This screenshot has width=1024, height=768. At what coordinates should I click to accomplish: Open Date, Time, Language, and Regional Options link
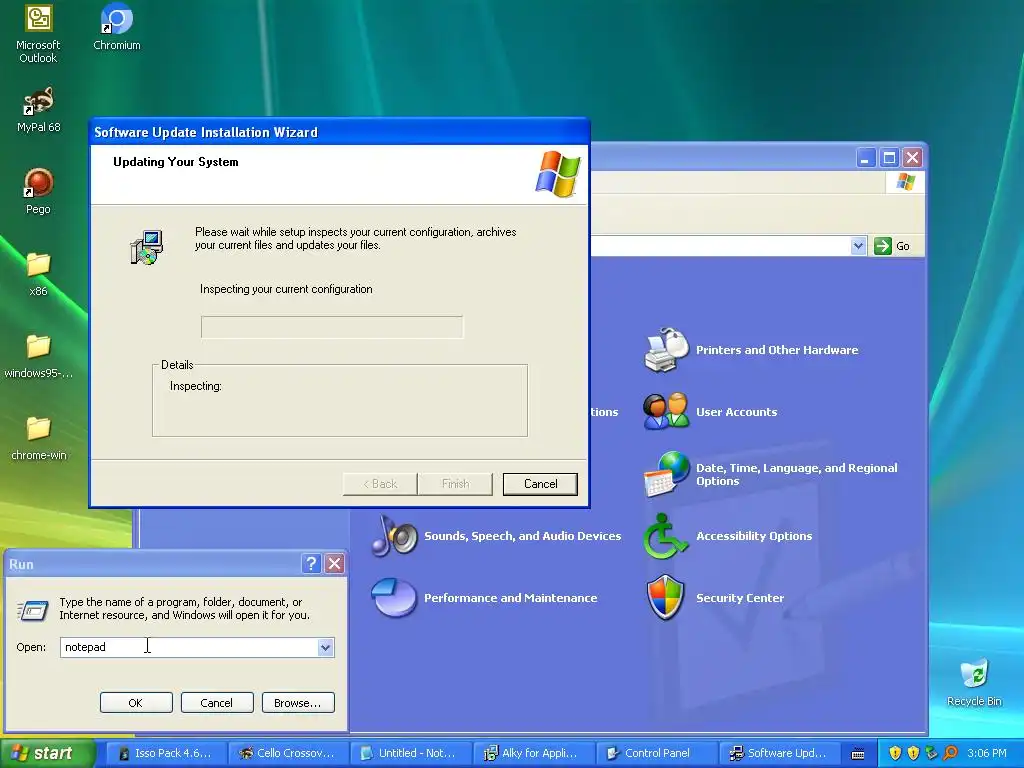[x=796, y=474]
